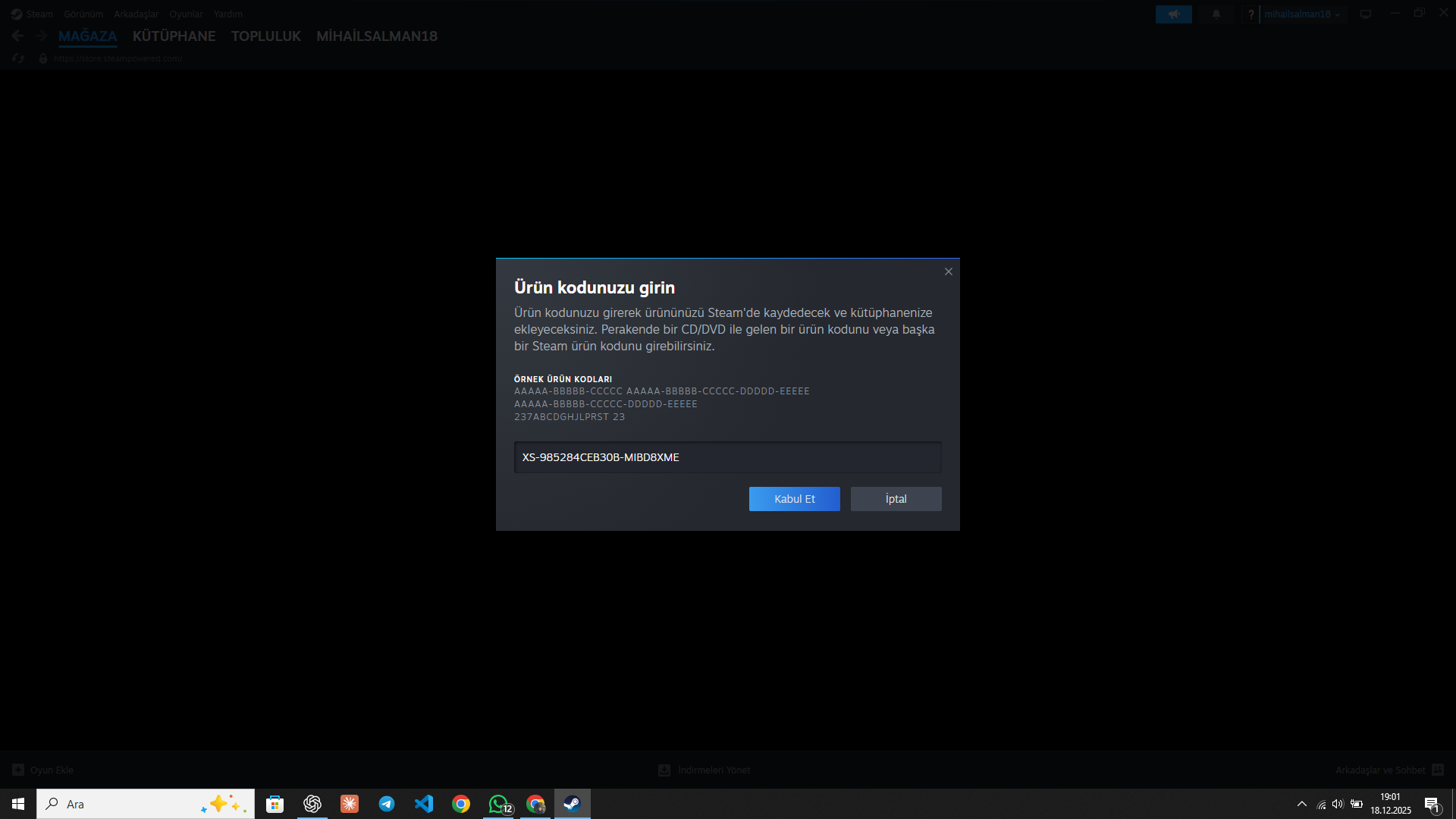Click the Ara taskbar search box
This screenshot has height=819, width=1456.
146,804
